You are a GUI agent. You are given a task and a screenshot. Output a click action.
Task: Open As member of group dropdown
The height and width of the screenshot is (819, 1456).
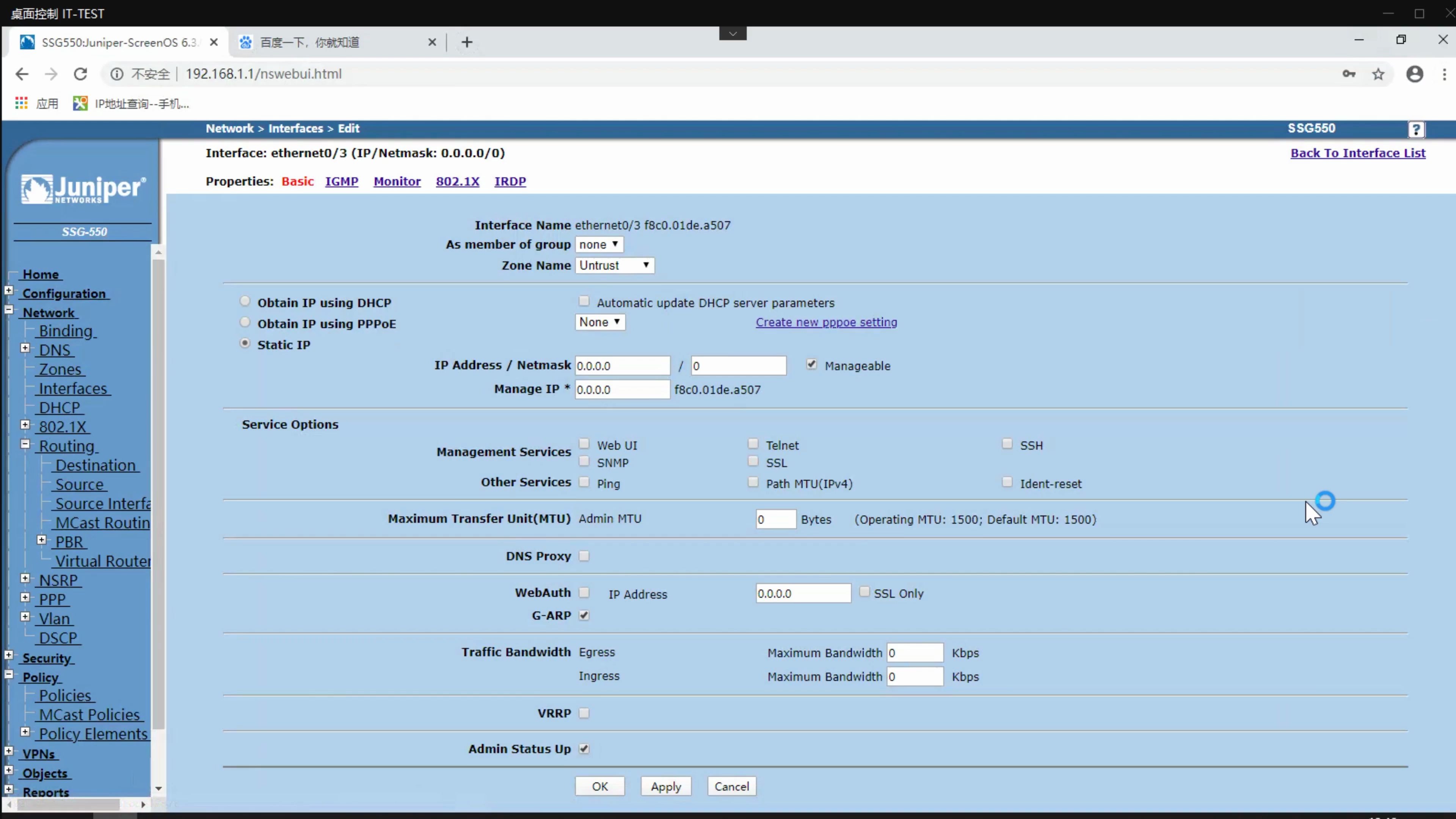point(598,244)
